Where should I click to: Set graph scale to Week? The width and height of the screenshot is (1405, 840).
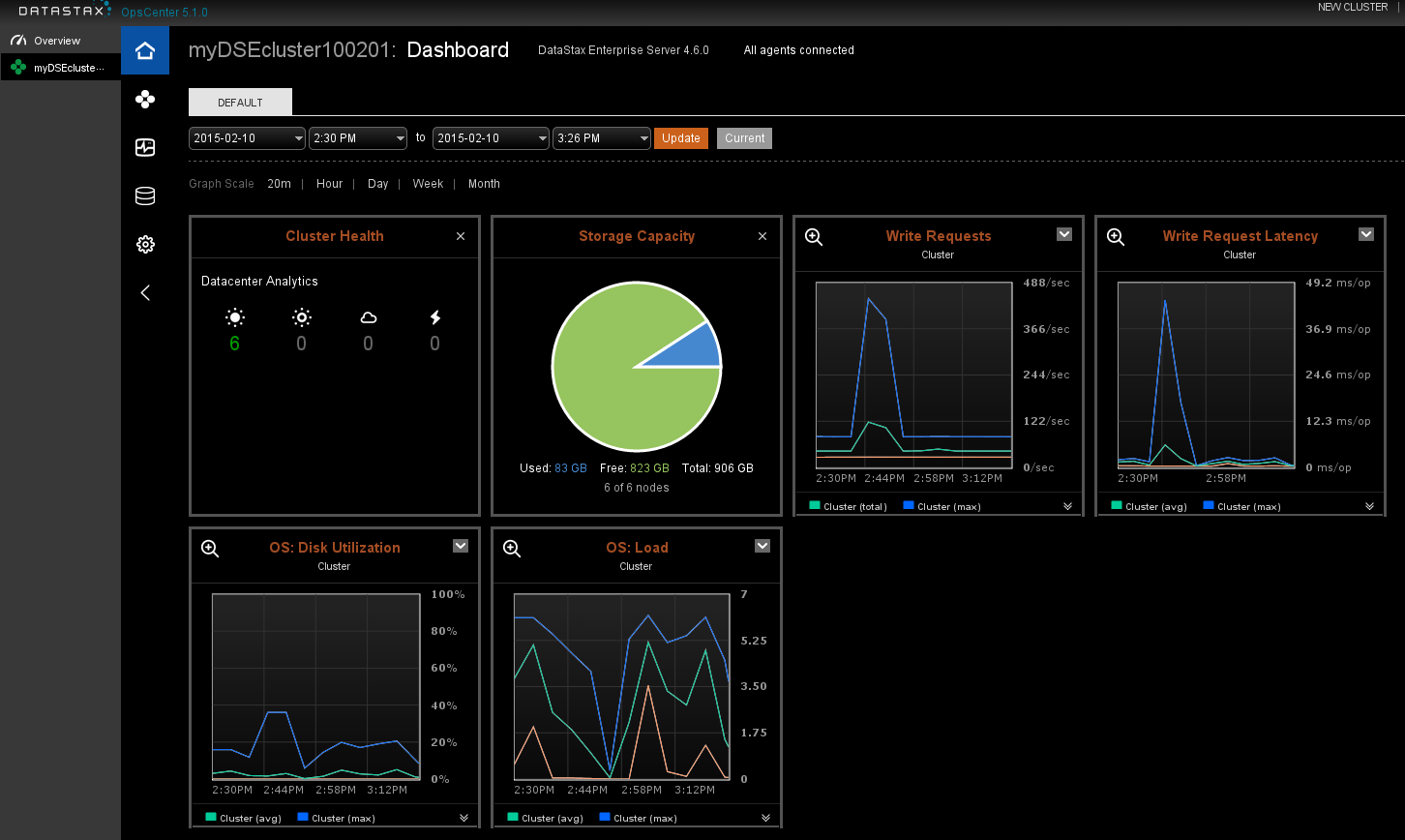428,184
